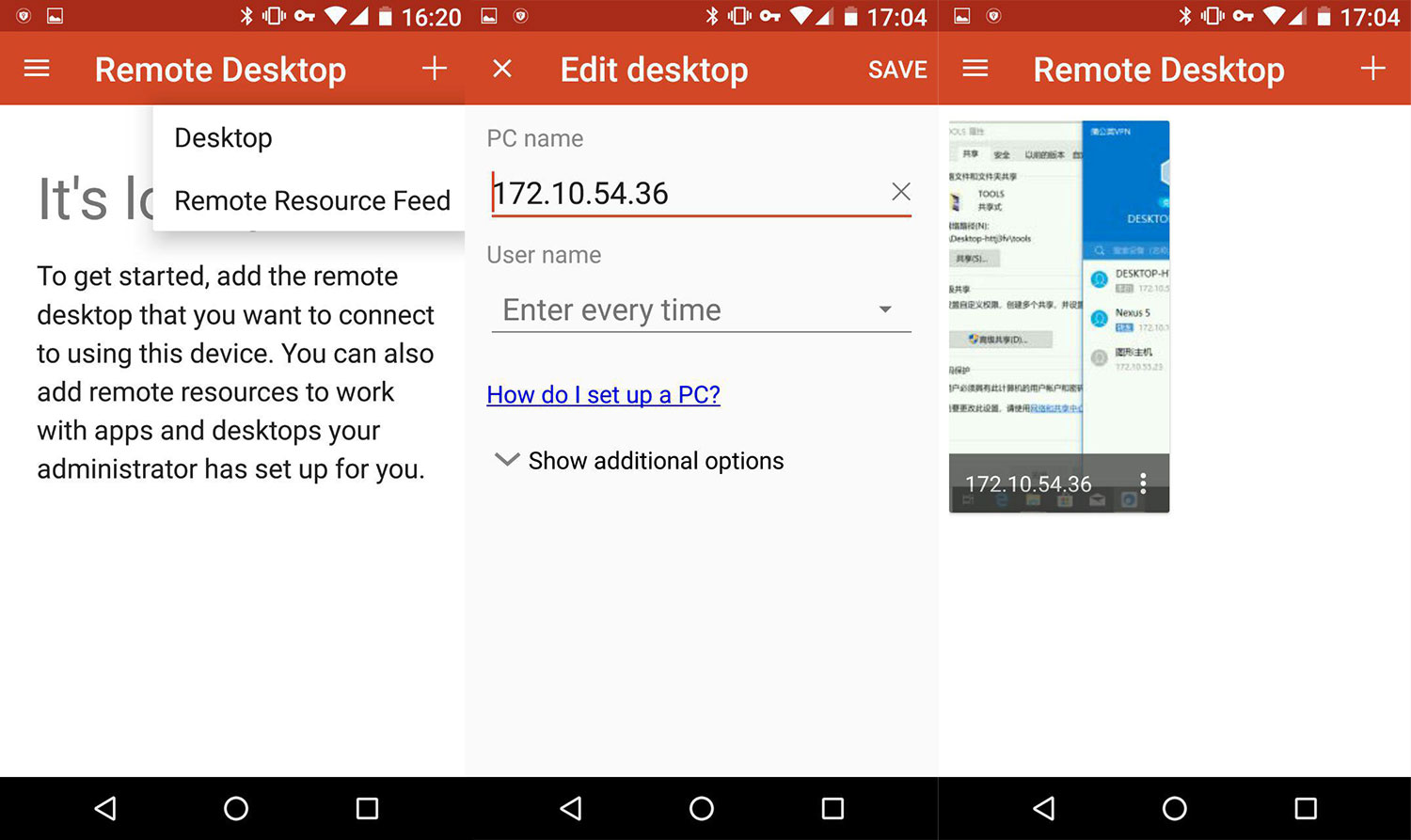Tap Back navigation button on third screen

tap(1043, 808)
